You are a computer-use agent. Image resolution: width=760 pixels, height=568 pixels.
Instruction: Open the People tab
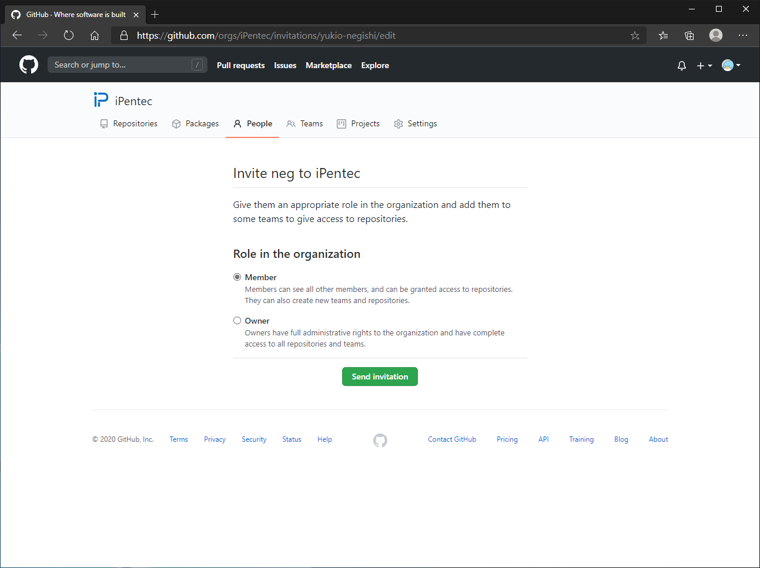(x=253, y=124)
